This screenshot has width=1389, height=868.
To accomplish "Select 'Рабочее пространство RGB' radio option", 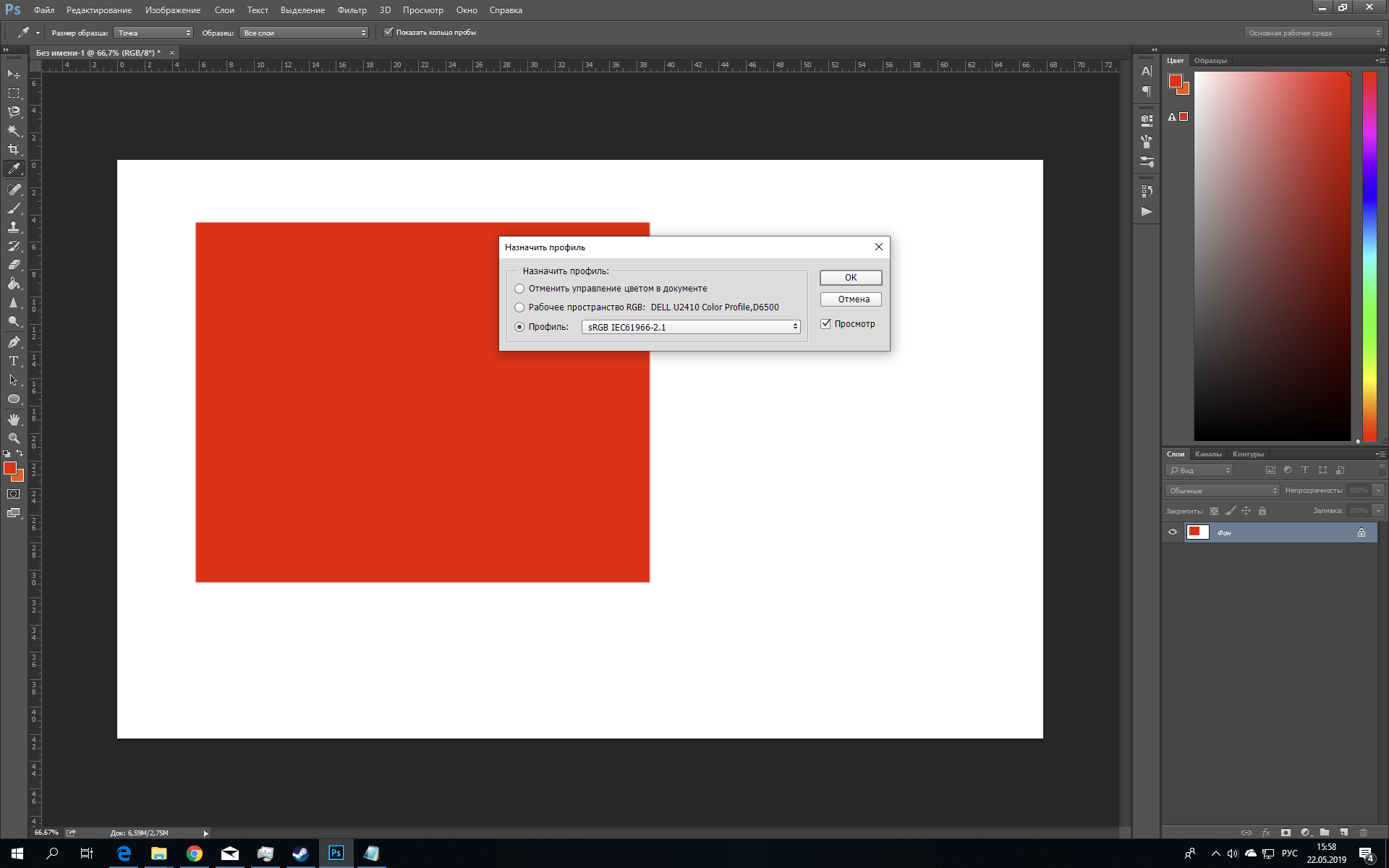I will pyautogui.click(x=519, y=307).
